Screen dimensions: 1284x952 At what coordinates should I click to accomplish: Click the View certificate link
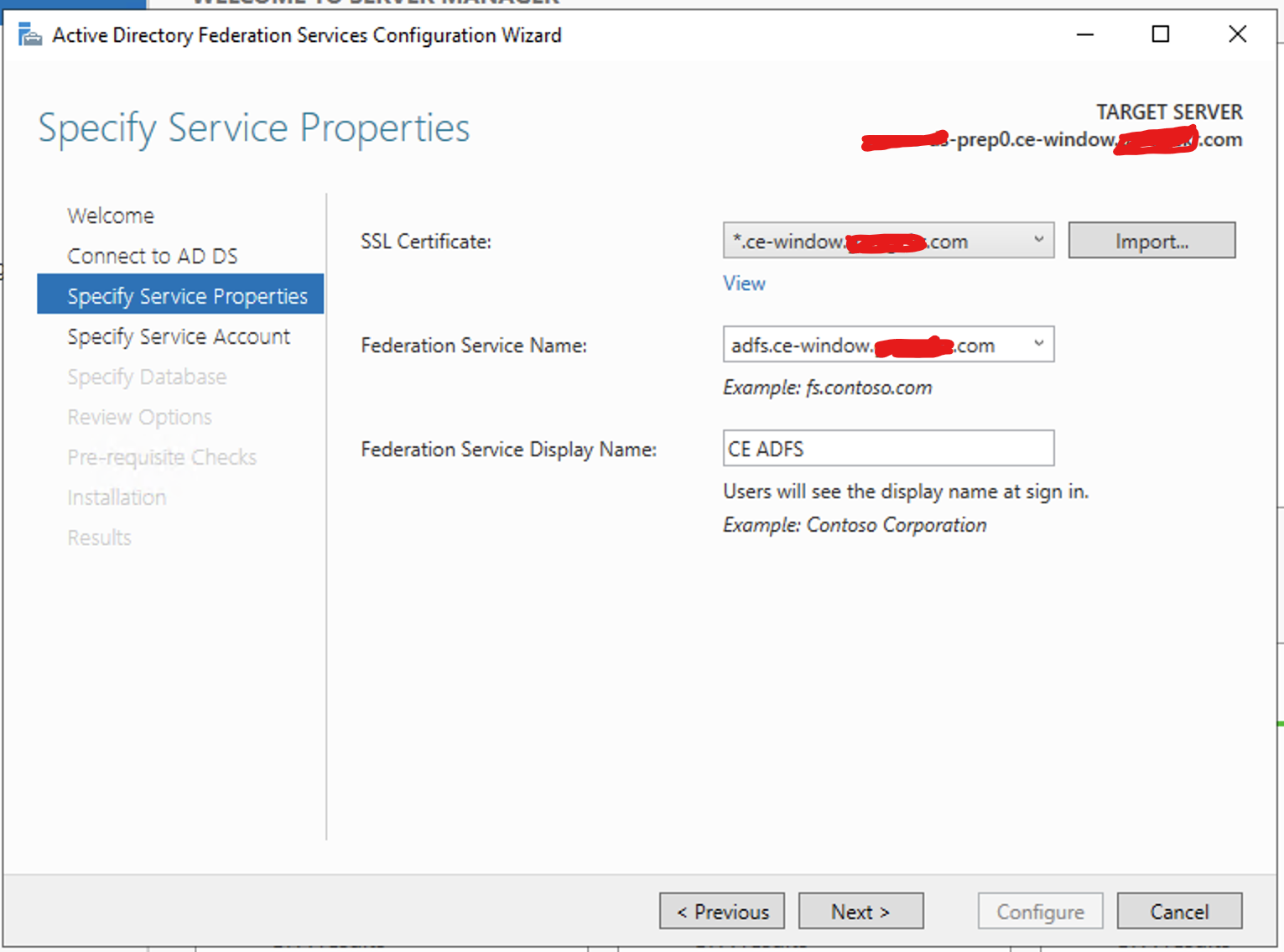744,284
